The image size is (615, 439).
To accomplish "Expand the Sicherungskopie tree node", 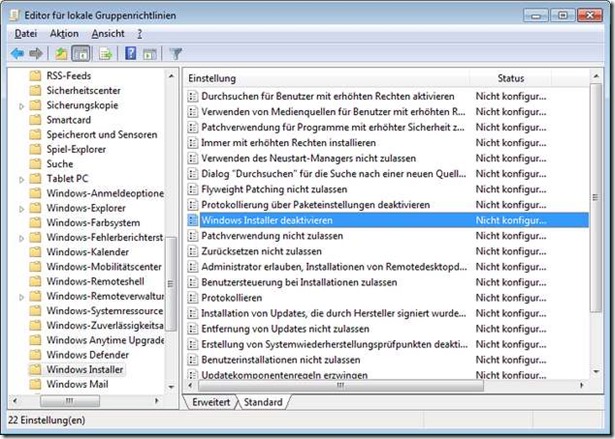I will click(x=22, y=106).
